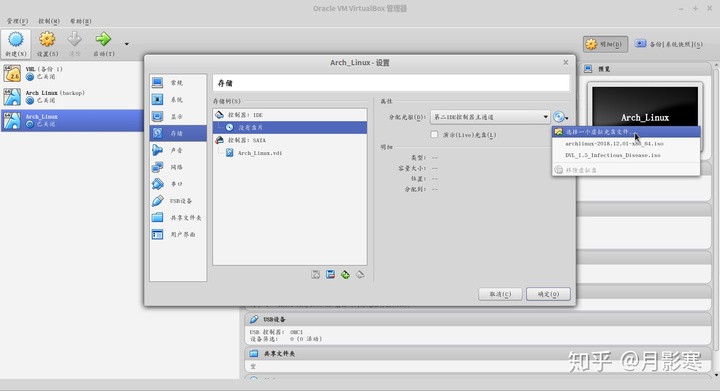
Task: Click the remove controller icon below storage tree
Action: click(330, 274)
